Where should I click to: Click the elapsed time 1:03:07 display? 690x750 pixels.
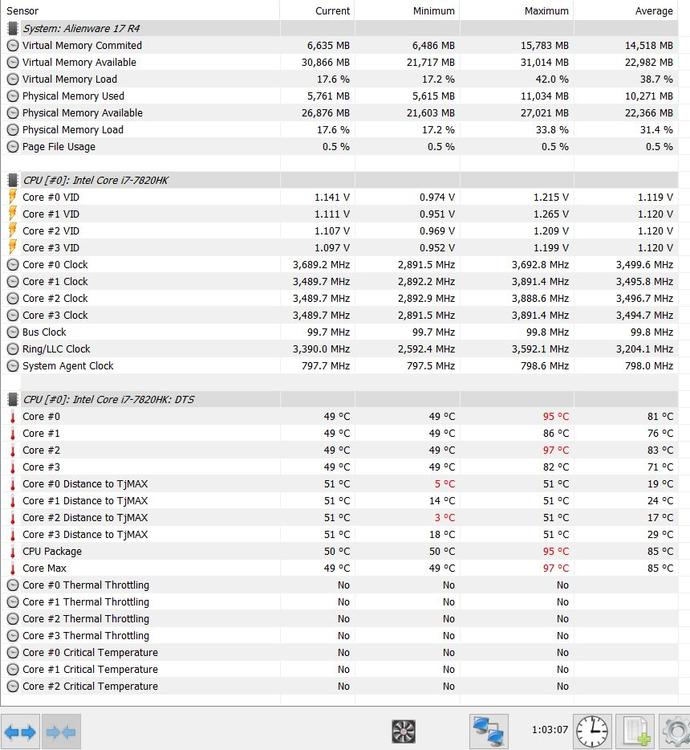click(x=550, y=730)
